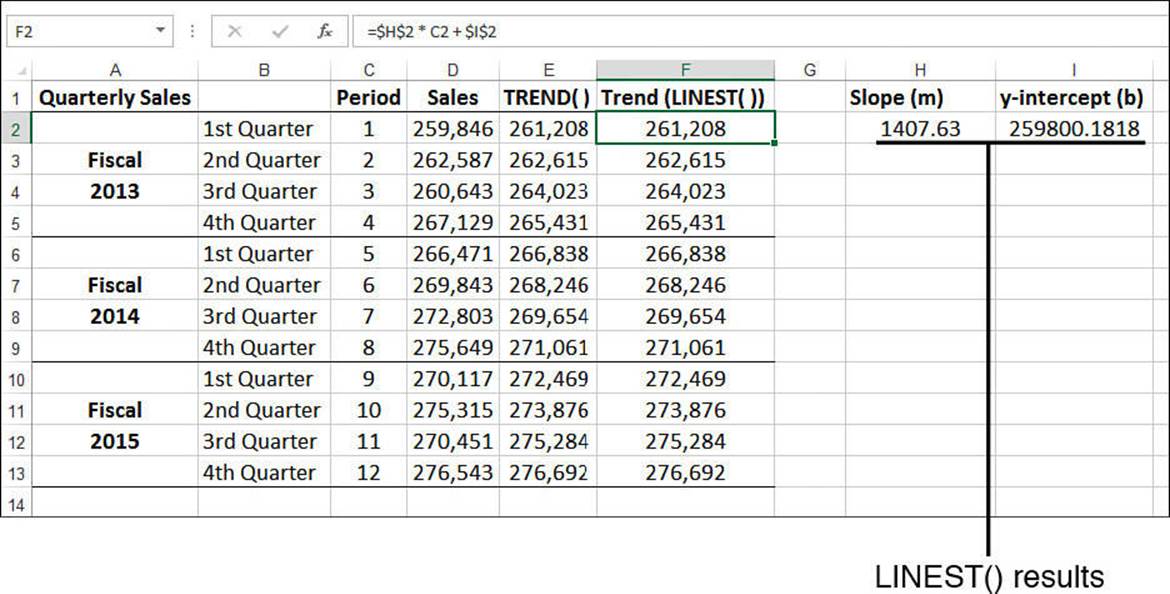Screen dimensions: 1170x594
Task: Select Period cell containing 12
Action: coord(369,472)
